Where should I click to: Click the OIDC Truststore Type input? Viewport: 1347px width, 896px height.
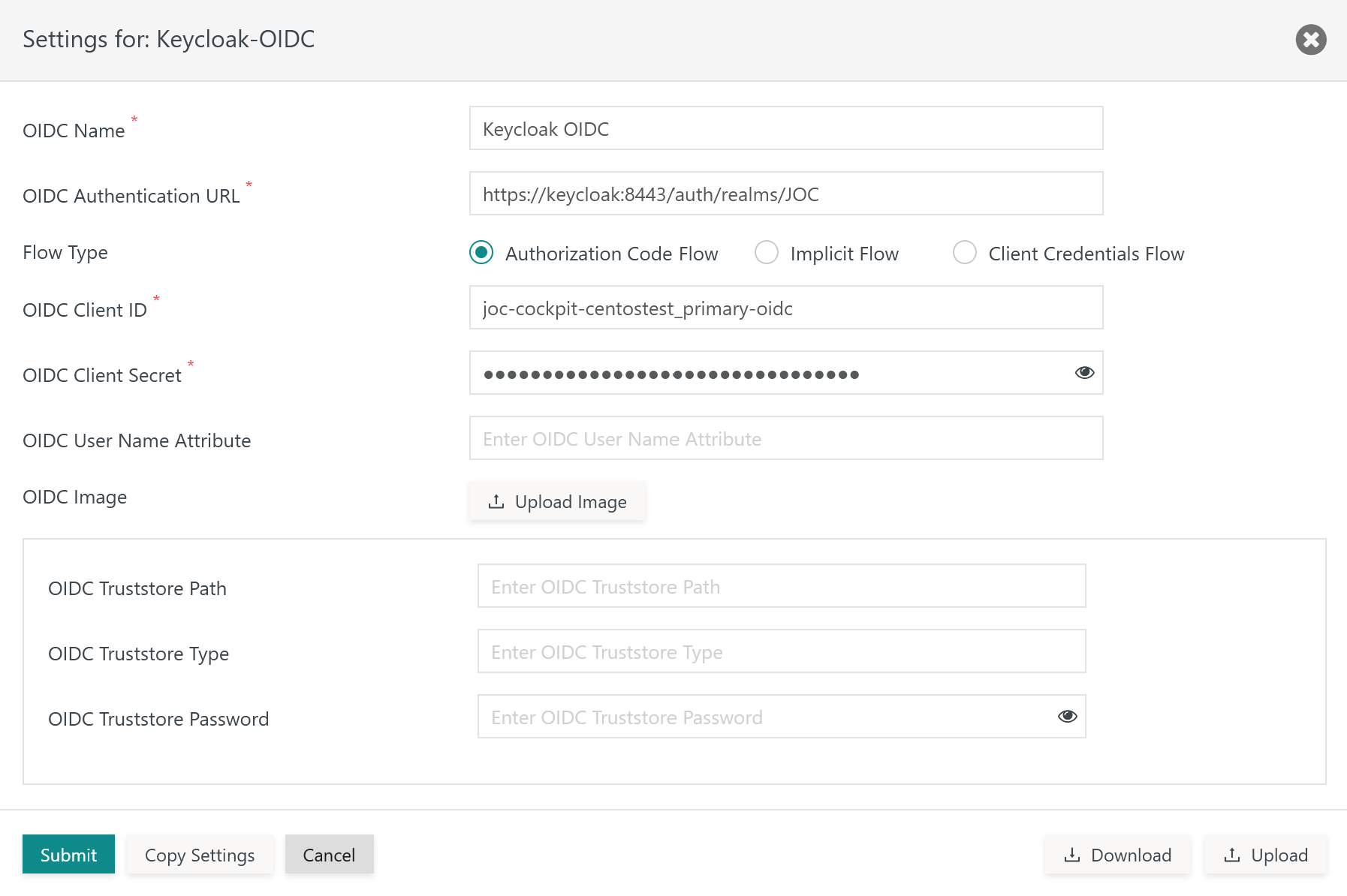pos(782,651)
